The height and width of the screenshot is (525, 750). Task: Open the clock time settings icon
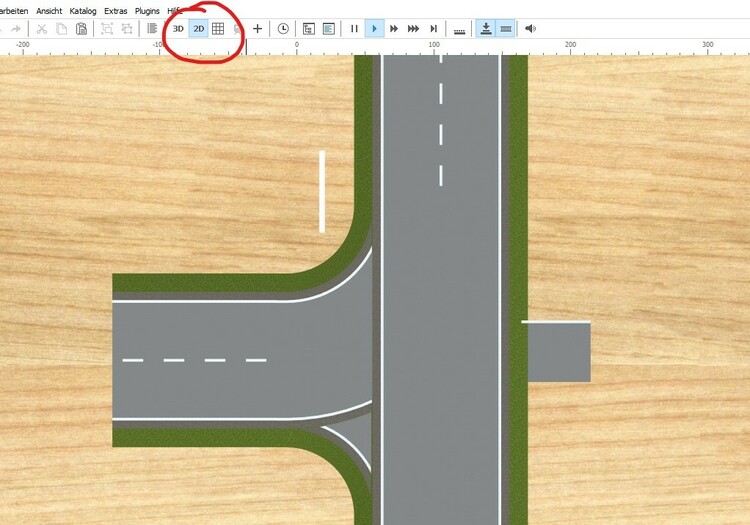point(283,29)
